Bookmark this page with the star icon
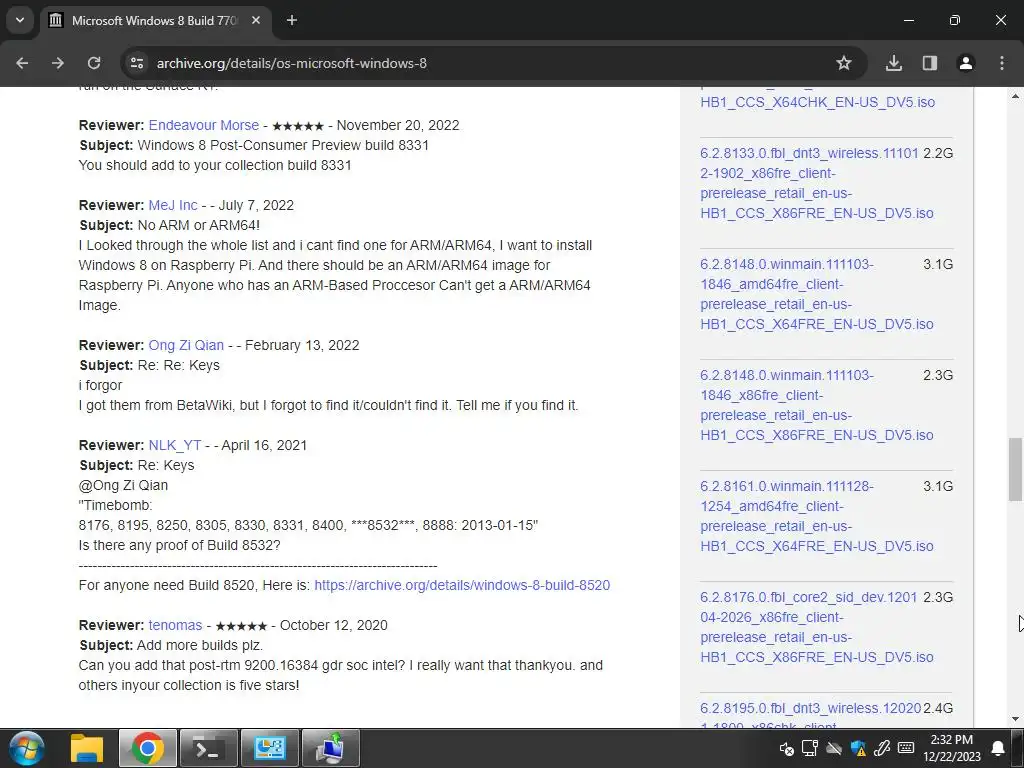This screenshot has width=1024, height=768. 844,63
